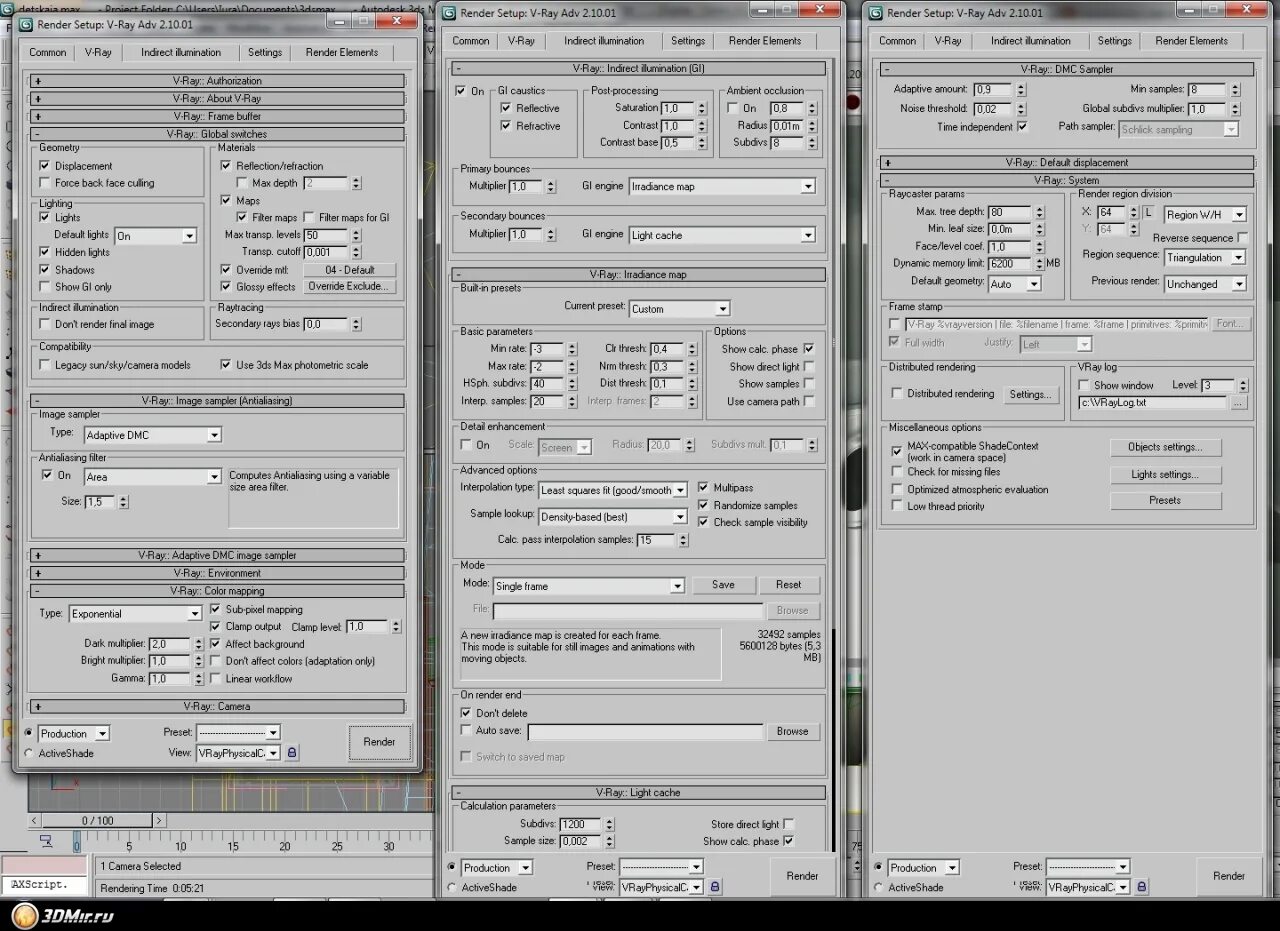Click Objects settings button
This screenshot has height=931, width=1280.
click(1165, 447)
